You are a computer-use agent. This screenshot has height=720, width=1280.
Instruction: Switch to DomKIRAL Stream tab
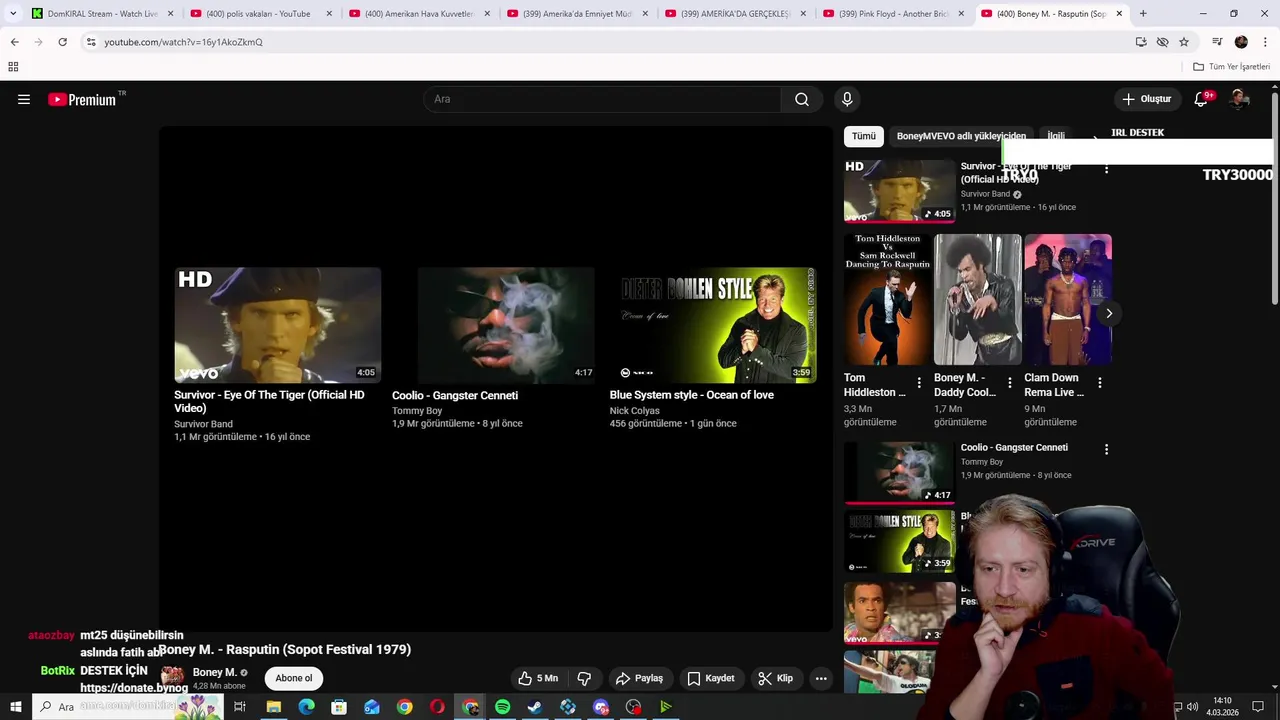coord(102,14)
